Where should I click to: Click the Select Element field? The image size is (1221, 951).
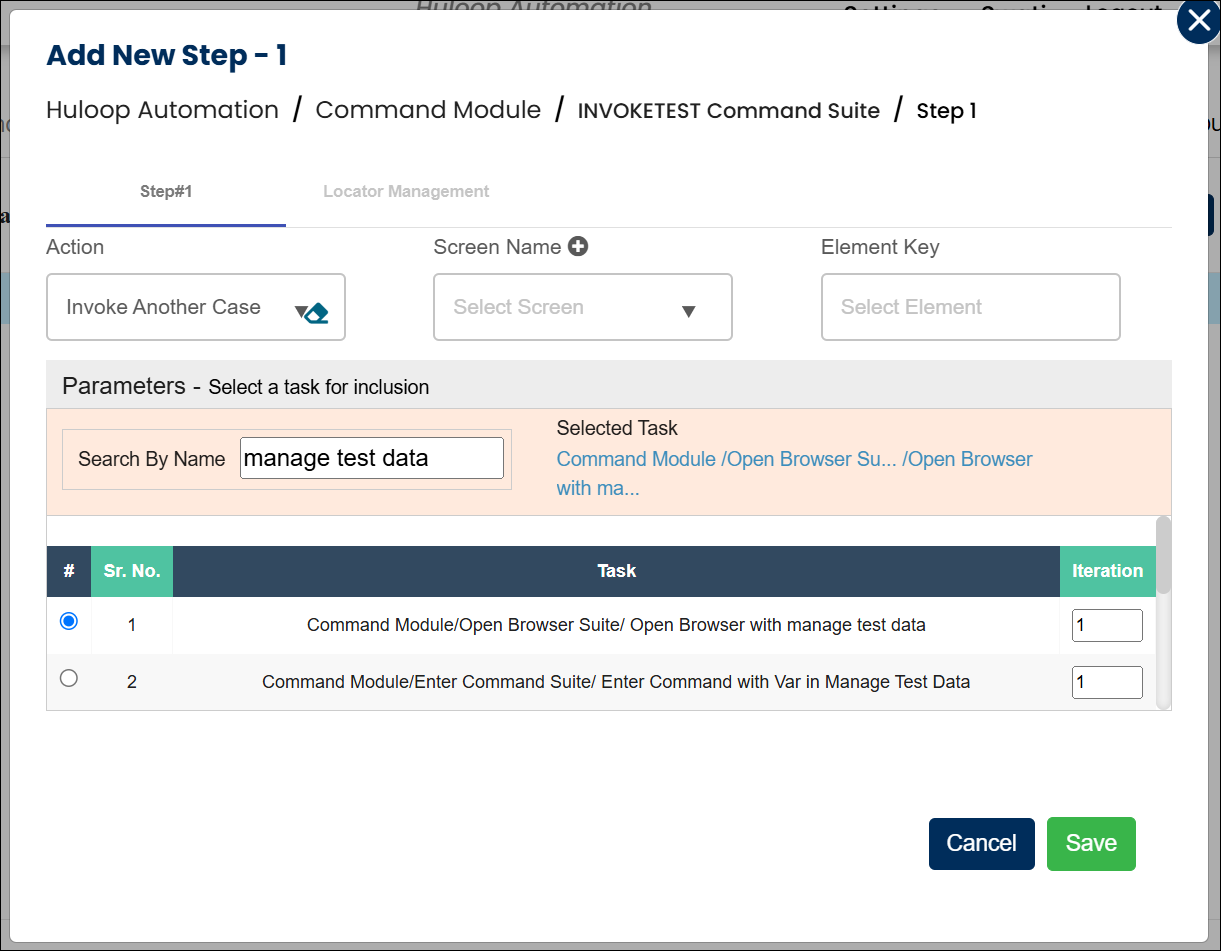tap(970, 308)
